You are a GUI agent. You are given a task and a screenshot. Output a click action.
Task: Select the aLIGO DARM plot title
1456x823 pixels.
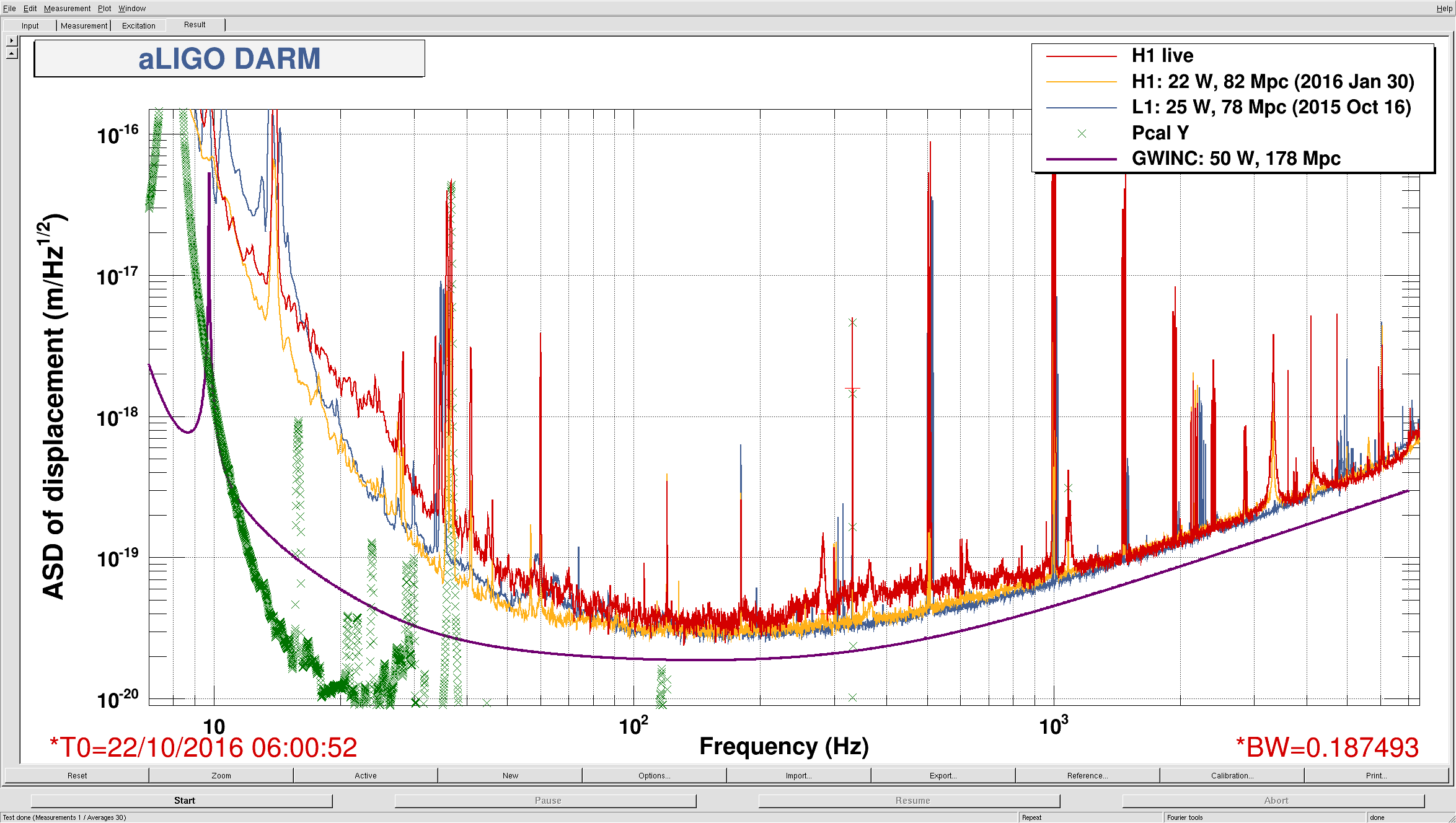tap(229, 59)
